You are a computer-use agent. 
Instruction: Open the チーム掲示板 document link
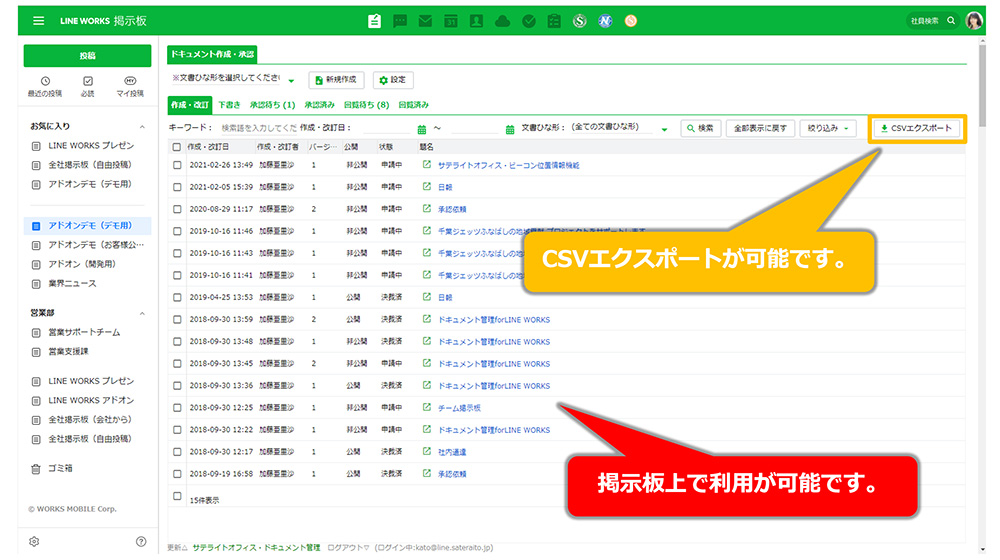click(459, 408)
